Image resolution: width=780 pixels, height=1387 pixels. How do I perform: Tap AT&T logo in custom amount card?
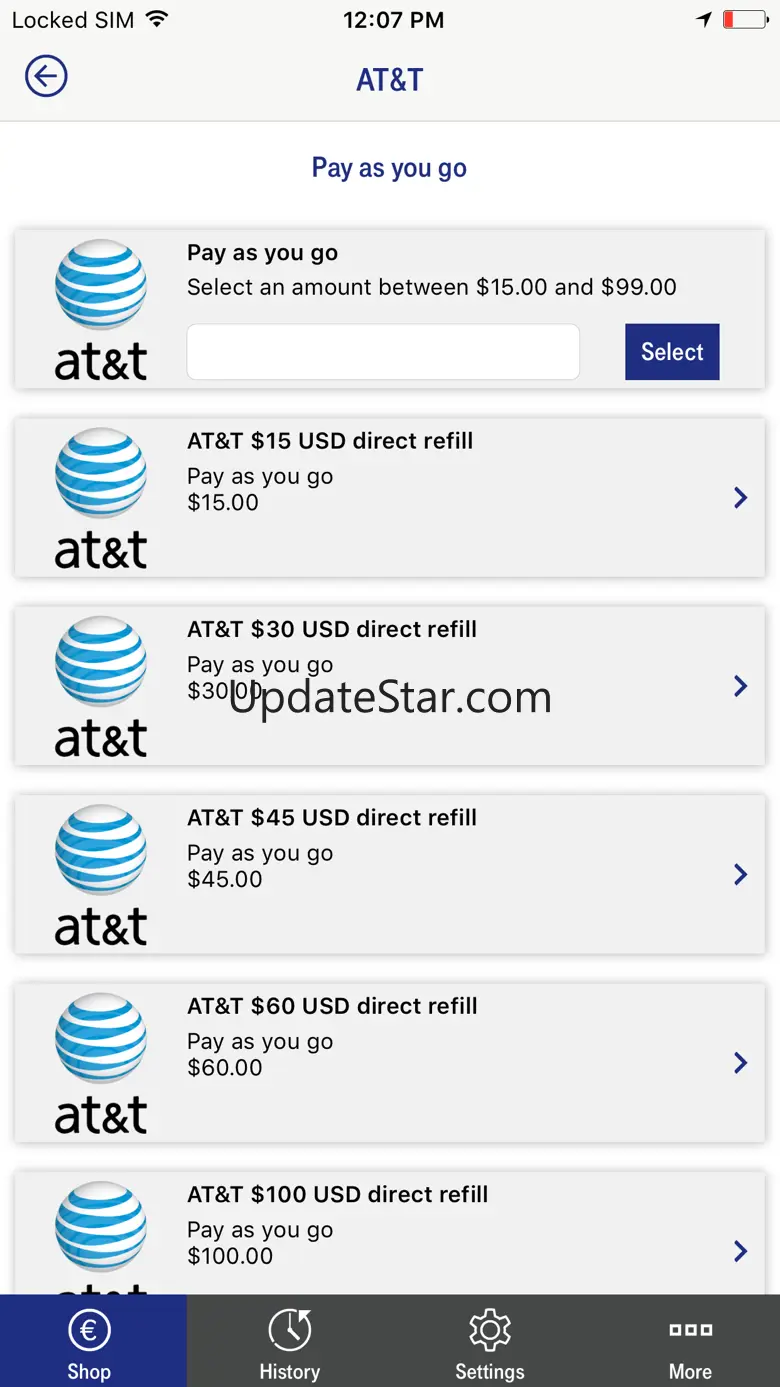100,310
